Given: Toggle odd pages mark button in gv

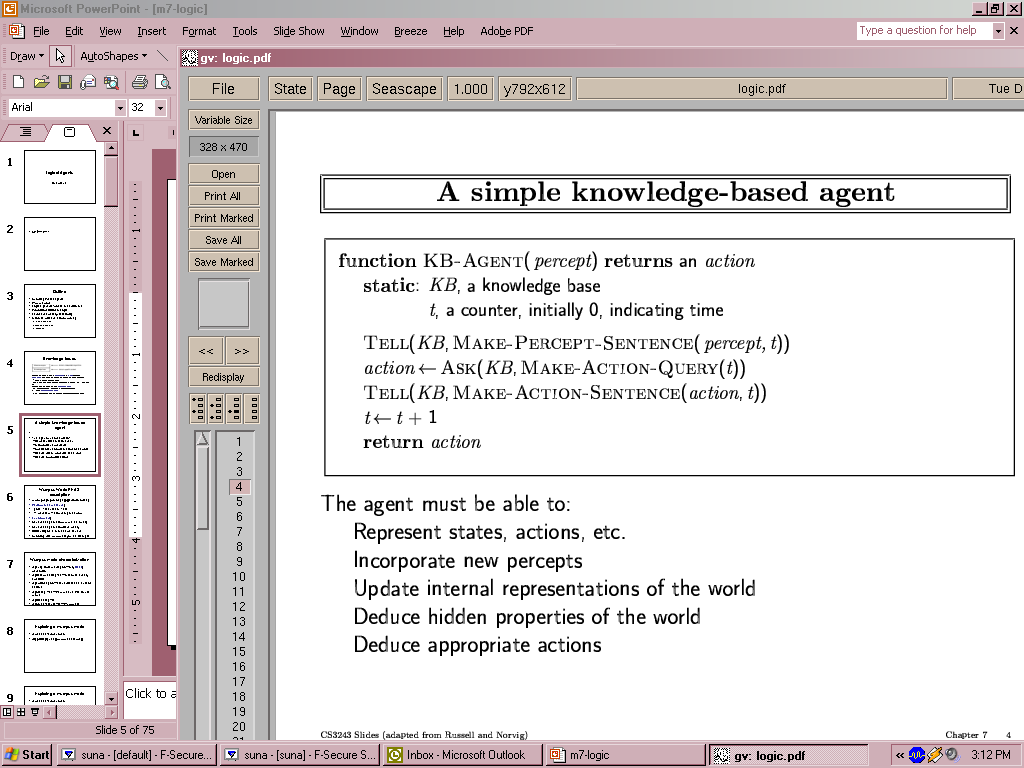Looking at the screenshot, I should [x=199, y=408].
